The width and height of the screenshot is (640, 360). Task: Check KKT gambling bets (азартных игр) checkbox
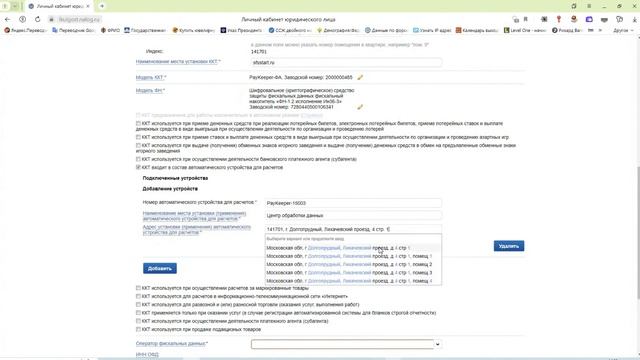[x=138, y=137]
